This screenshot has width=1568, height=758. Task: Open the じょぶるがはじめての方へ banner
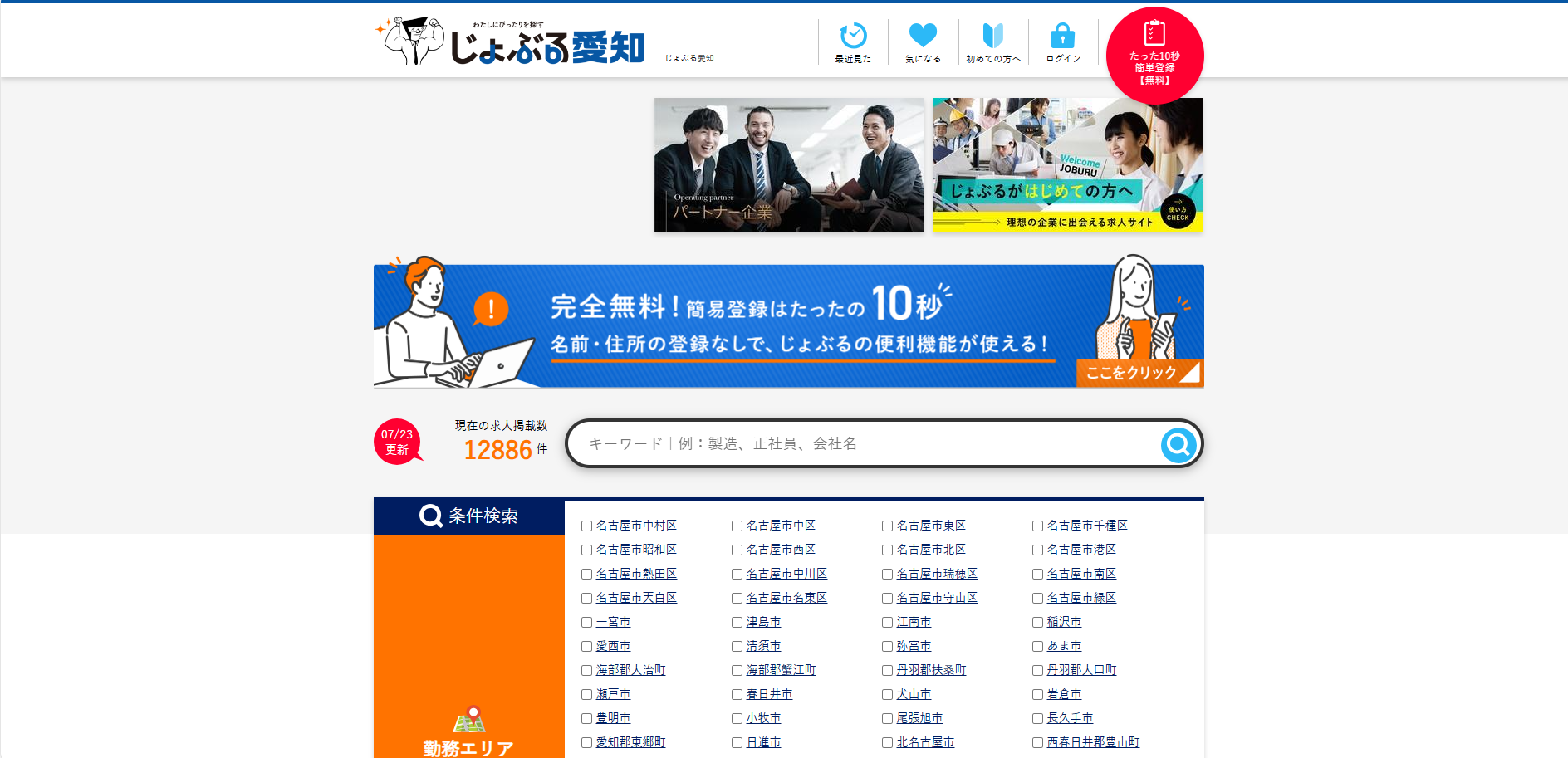point(1067,165)
